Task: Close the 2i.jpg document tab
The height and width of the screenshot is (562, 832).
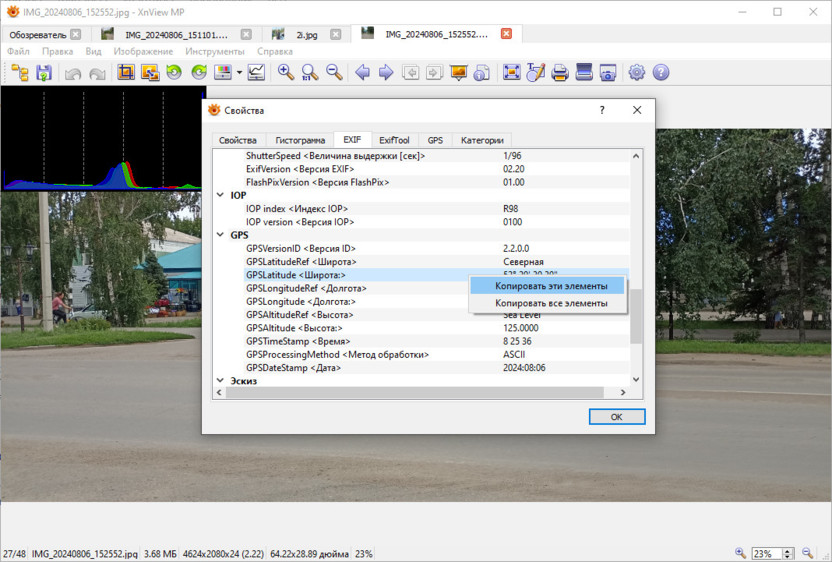Action: pyautogui.click(x=334, y=34)
